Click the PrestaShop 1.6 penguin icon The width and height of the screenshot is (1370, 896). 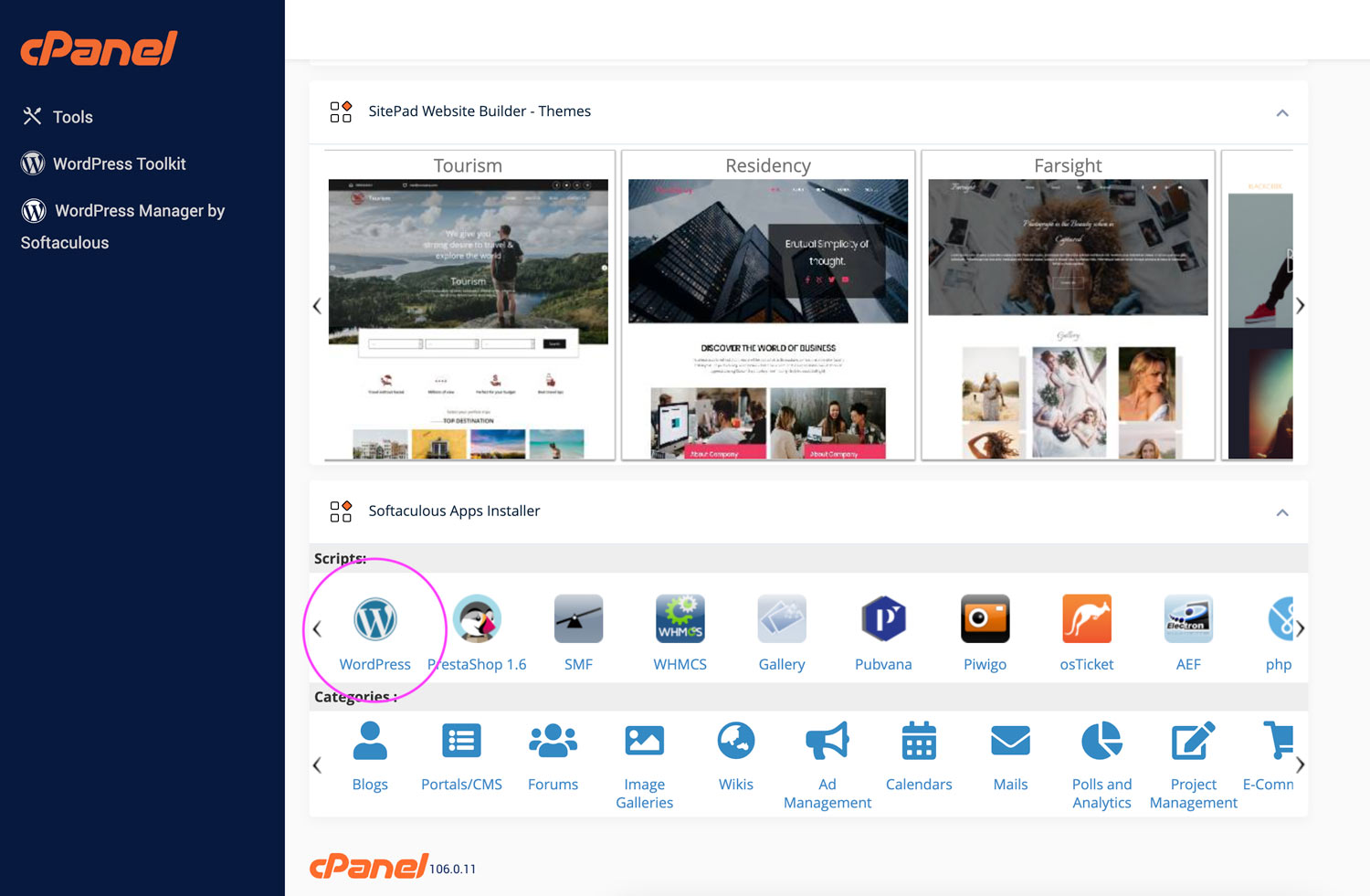point(477,619)
